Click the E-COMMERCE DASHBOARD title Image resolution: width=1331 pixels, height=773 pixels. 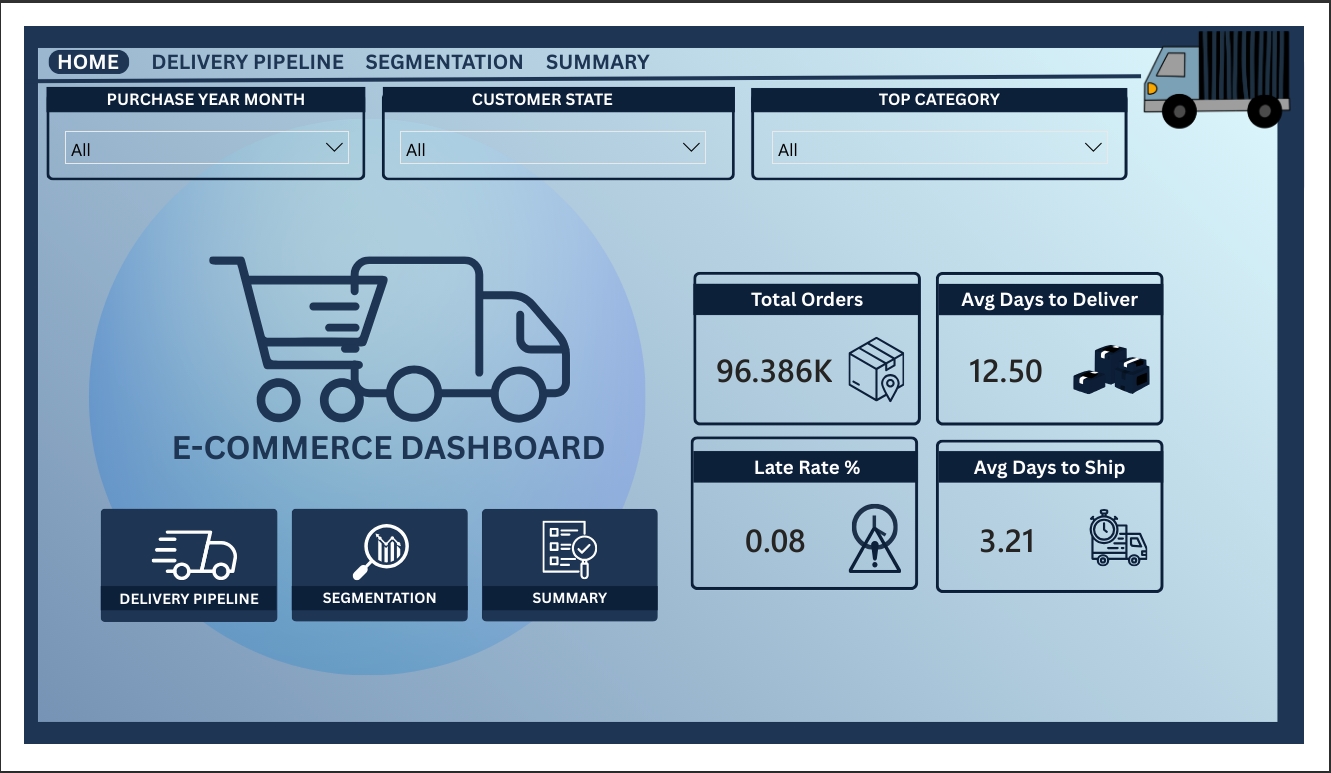click(389, 447)
